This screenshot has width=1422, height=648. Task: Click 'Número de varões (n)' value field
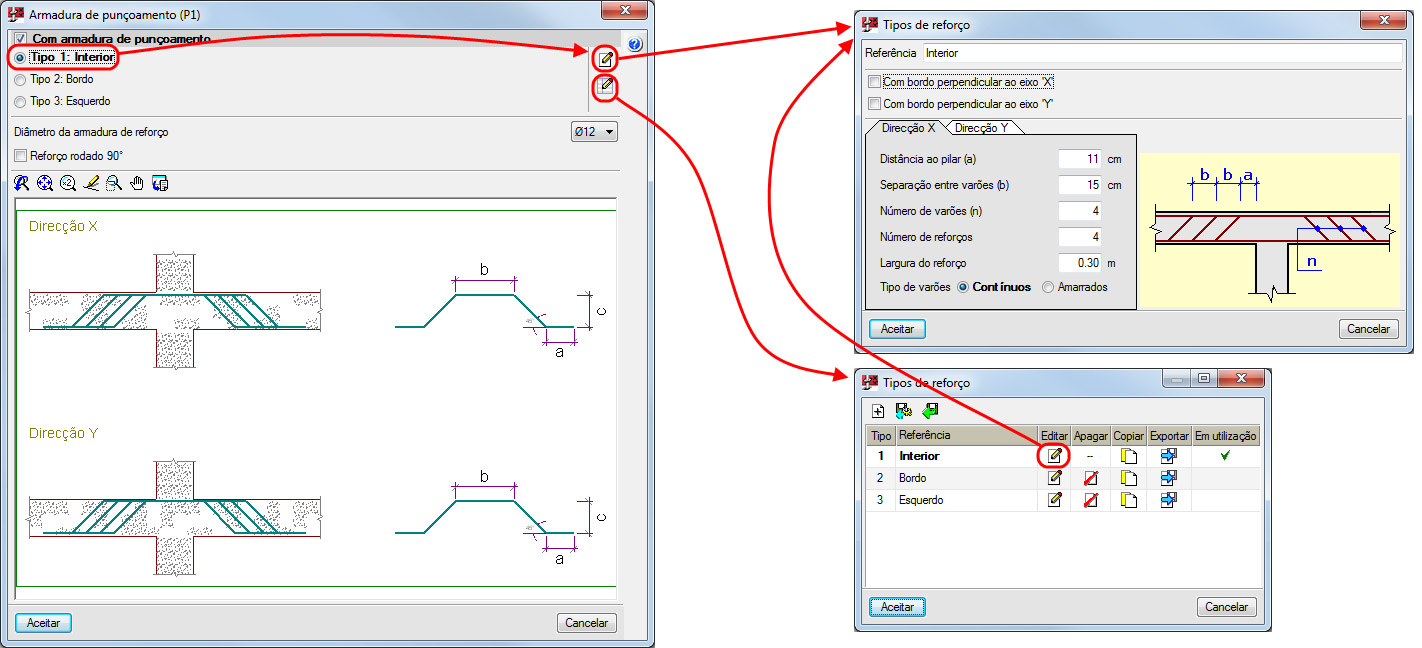[x=1080, y=211]
